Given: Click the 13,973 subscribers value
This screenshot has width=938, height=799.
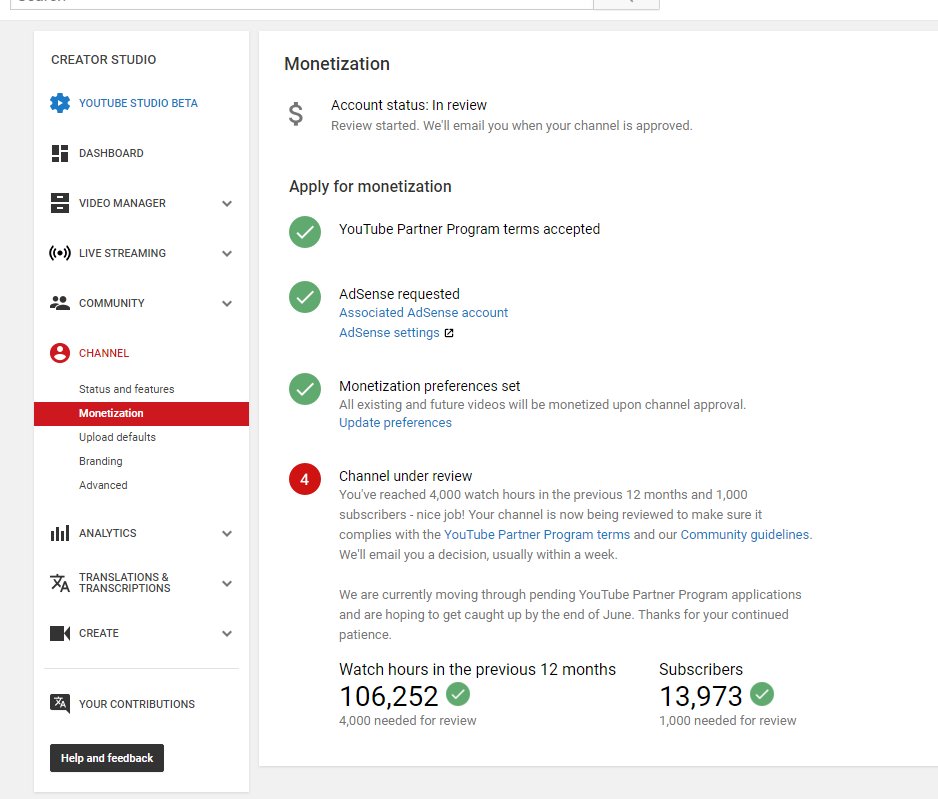Looking at the screenshot, I should 701,696.
